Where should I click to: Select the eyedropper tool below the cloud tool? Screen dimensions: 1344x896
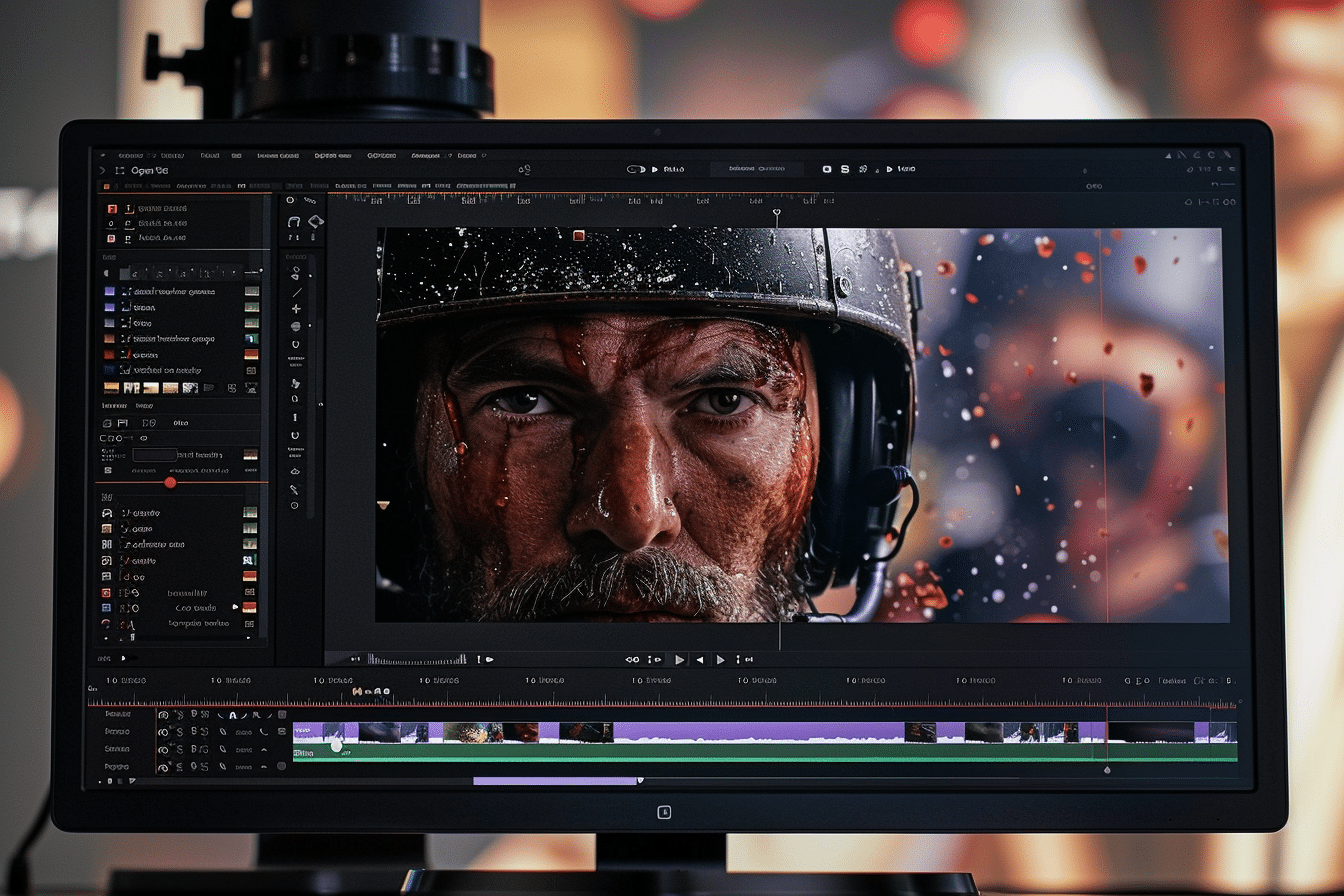pos(295,489)
